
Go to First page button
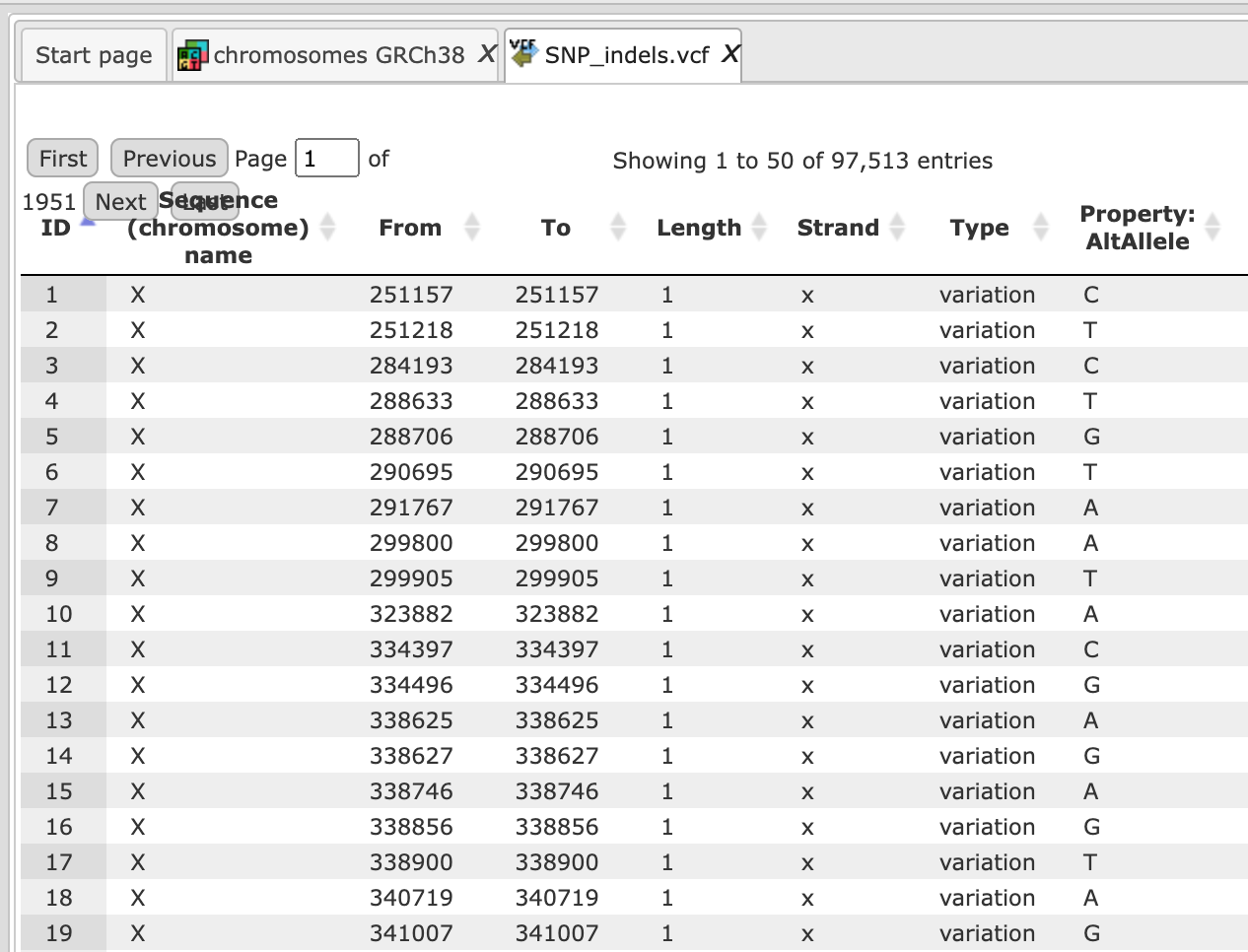[x=62, y=159]
